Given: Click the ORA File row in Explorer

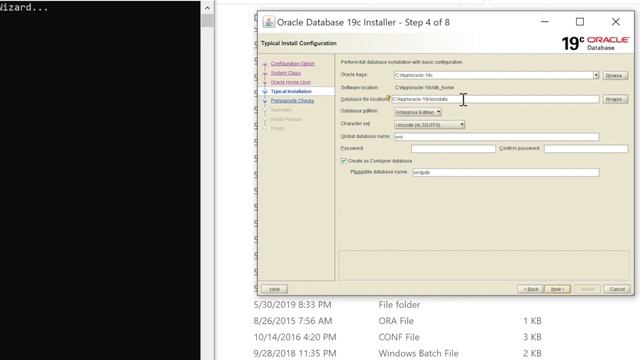Looking at the screenshot, I should [x=398, y=321].
